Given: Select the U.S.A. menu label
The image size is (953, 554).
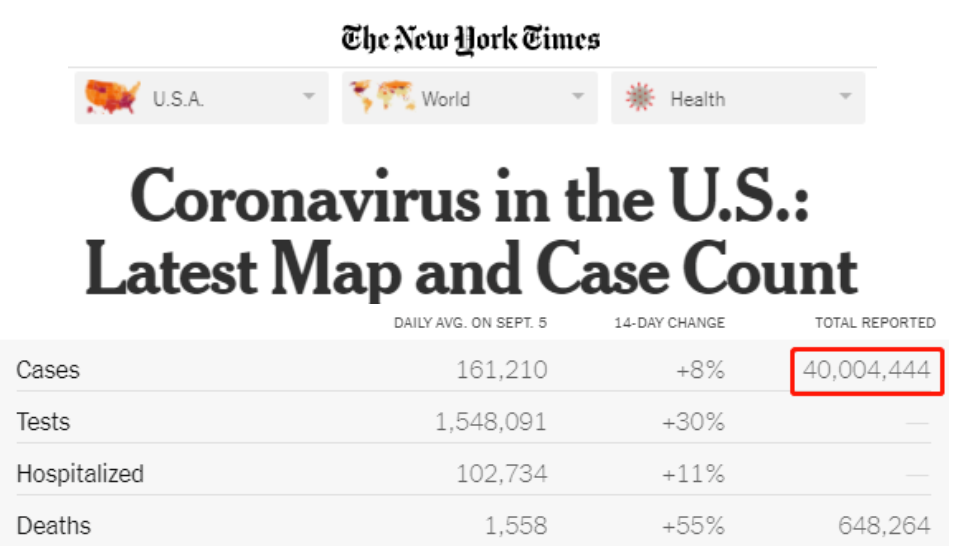Looking at the screenshot, I should tap(178, 99).
